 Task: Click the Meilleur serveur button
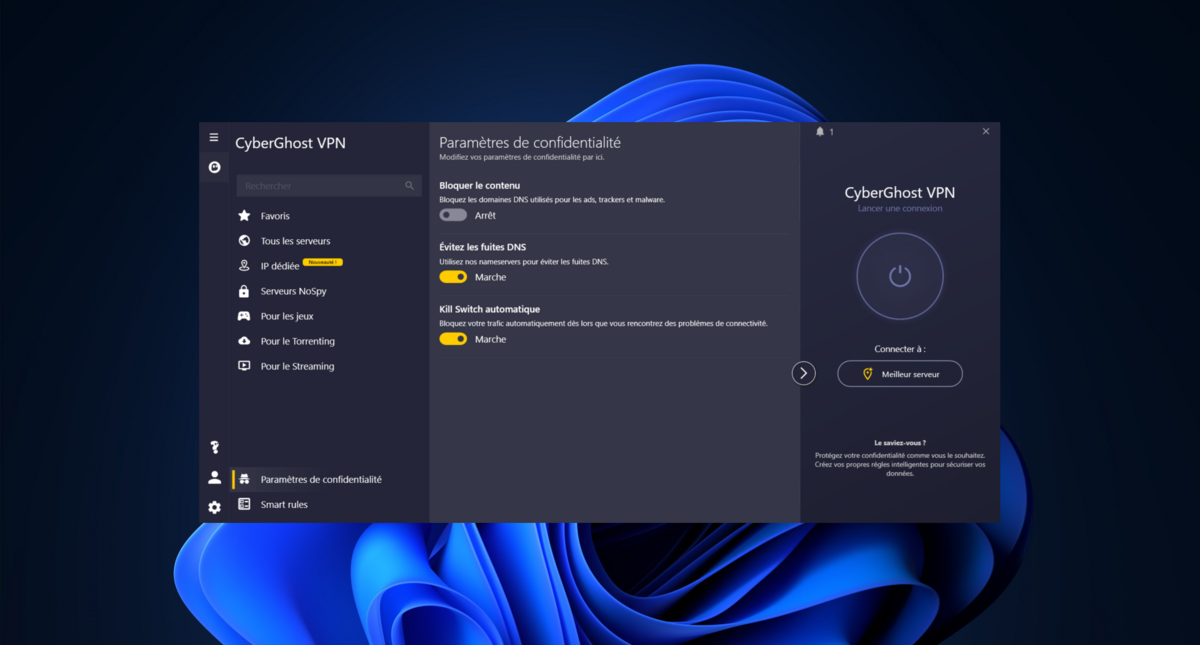coord(900,374)
